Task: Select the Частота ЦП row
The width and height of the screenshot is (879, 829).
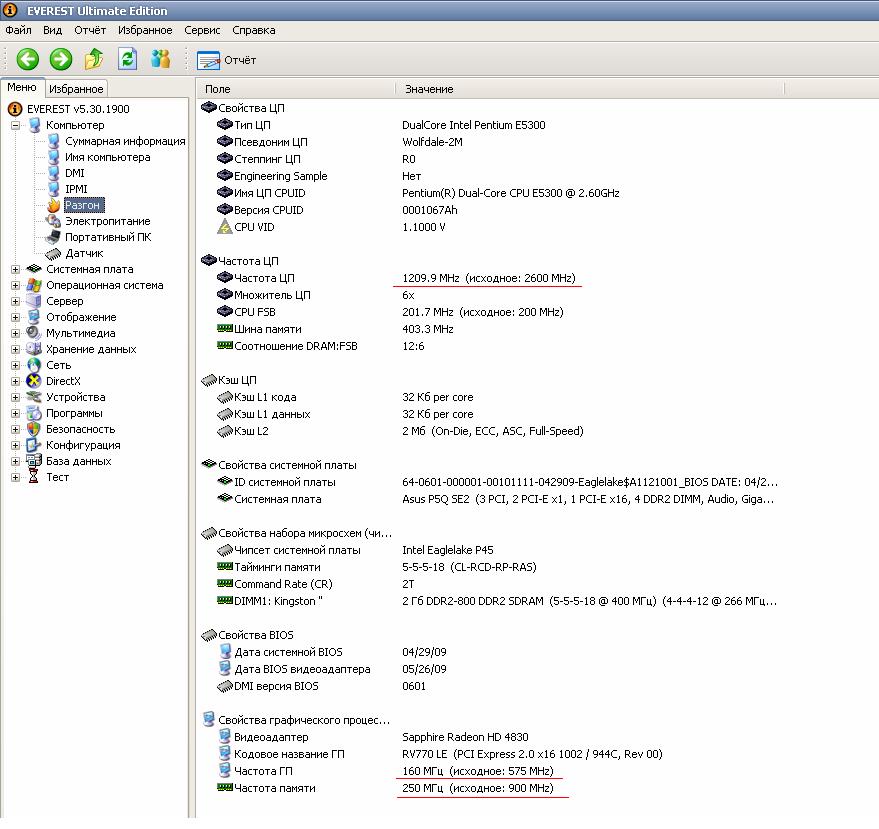Action: 264,278
